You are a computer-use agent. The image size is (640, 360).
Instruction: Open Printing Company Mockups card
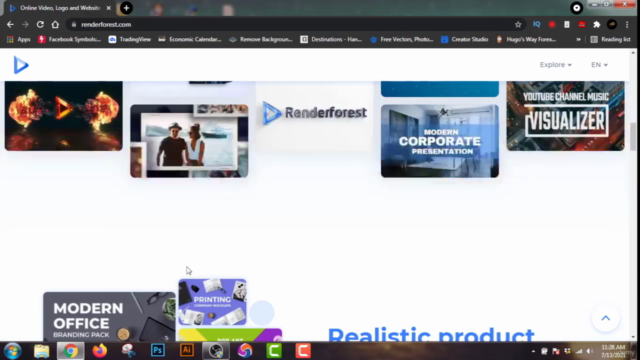pyautogui.click(x=212, y=302)
